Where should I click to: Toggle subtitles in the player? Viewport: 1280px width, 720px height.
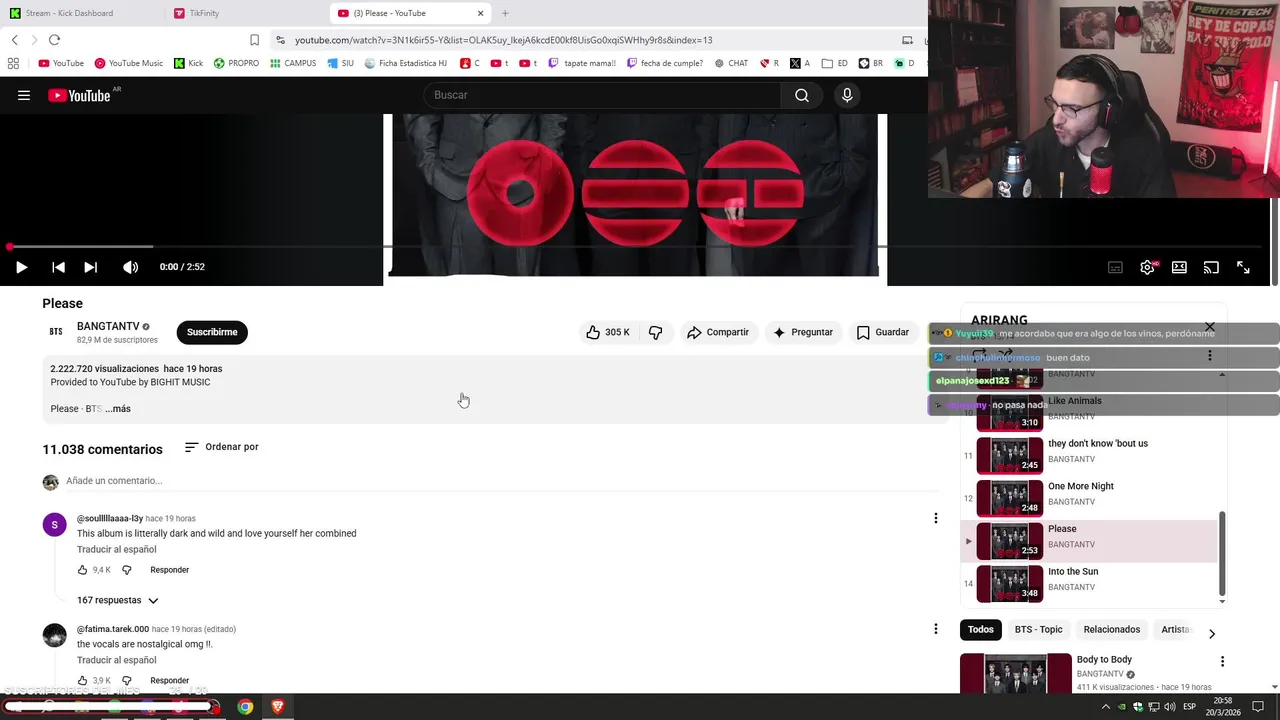tap(1115, 267)
